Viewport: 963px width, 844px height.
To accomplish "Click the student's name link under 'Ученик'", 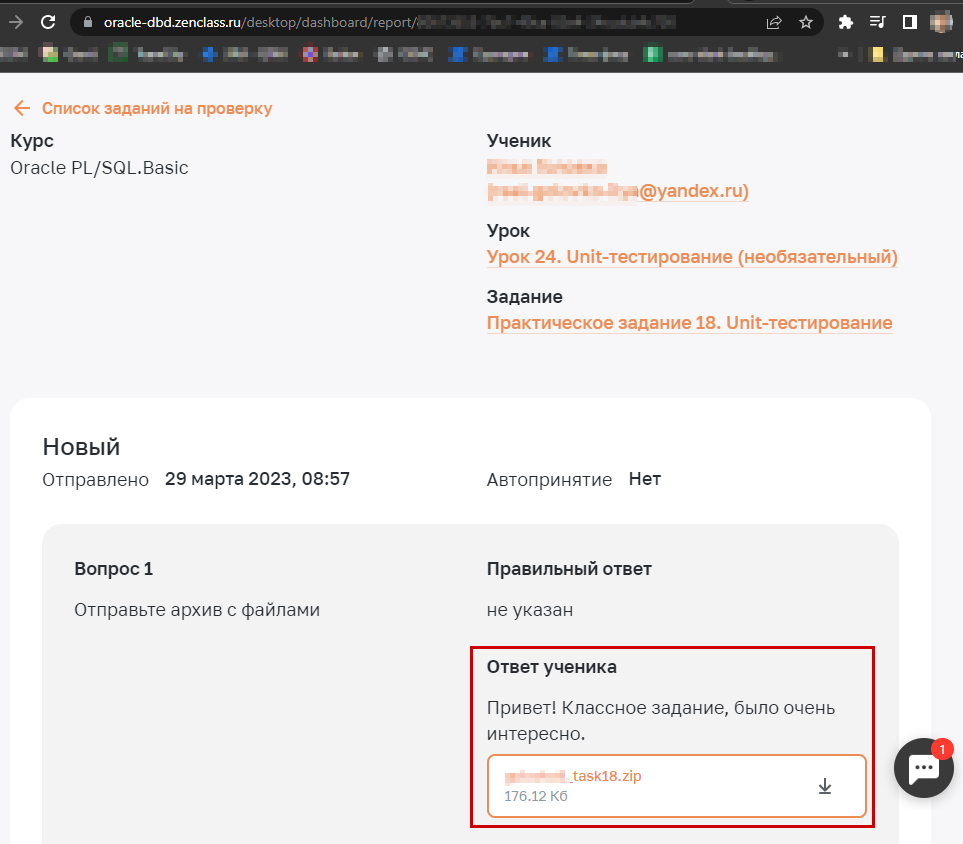I will click(547, 167).
